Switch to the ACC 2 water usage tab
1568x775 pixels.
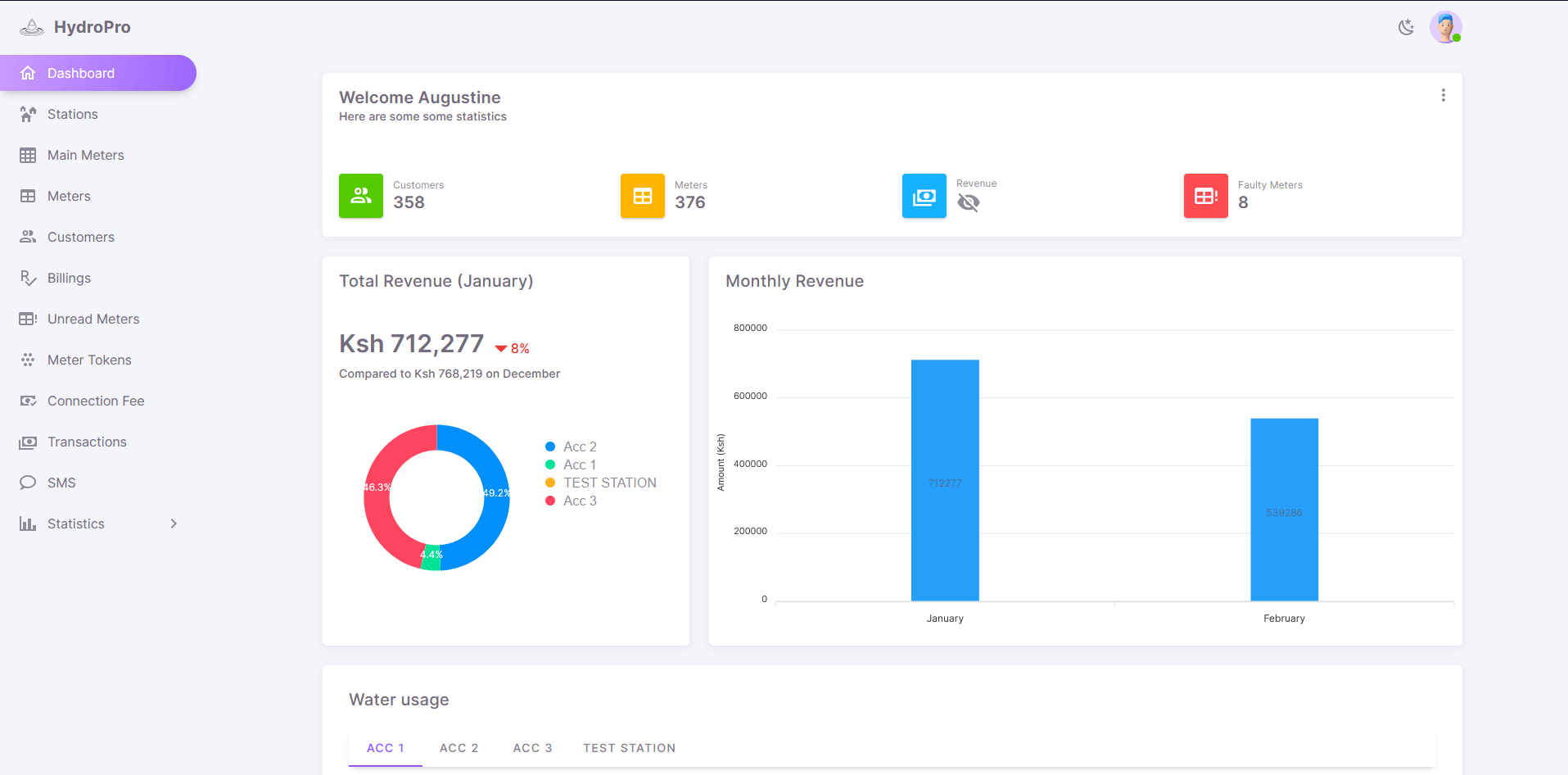[459, 748]
